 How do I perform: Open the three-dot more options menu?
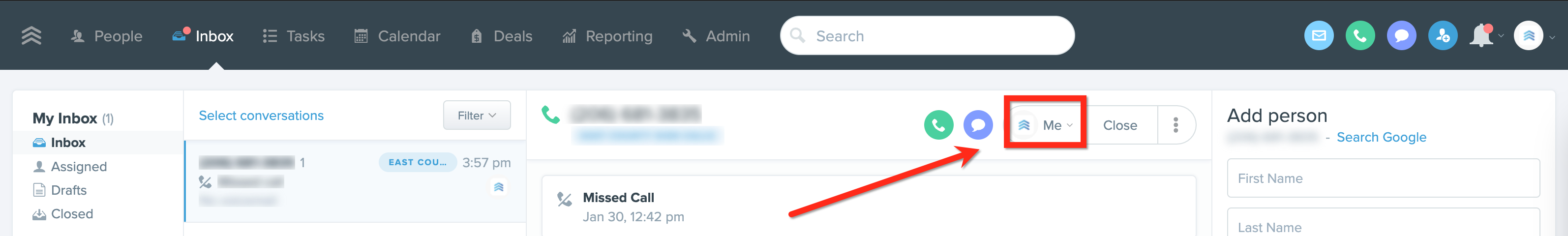pyautogui.click(x=1176, y=125)
